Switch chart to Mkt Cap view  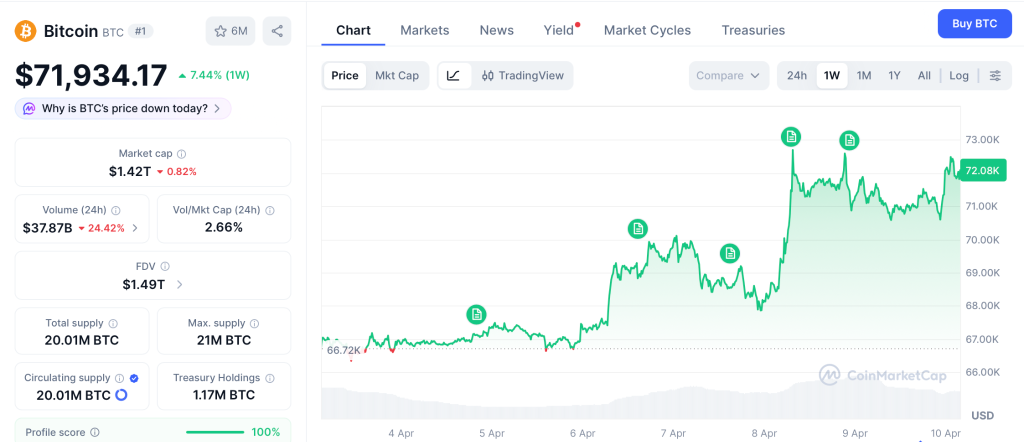(397, 76)
